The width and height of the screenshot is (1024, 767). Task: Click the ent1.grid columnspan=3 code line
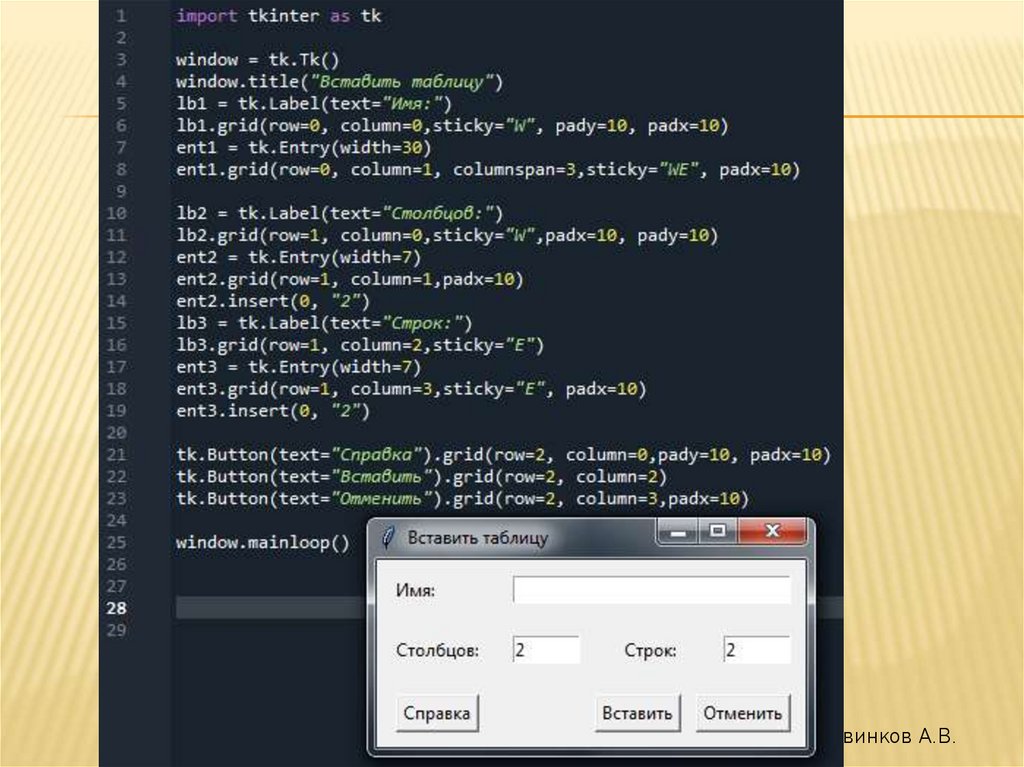[488, 170]
